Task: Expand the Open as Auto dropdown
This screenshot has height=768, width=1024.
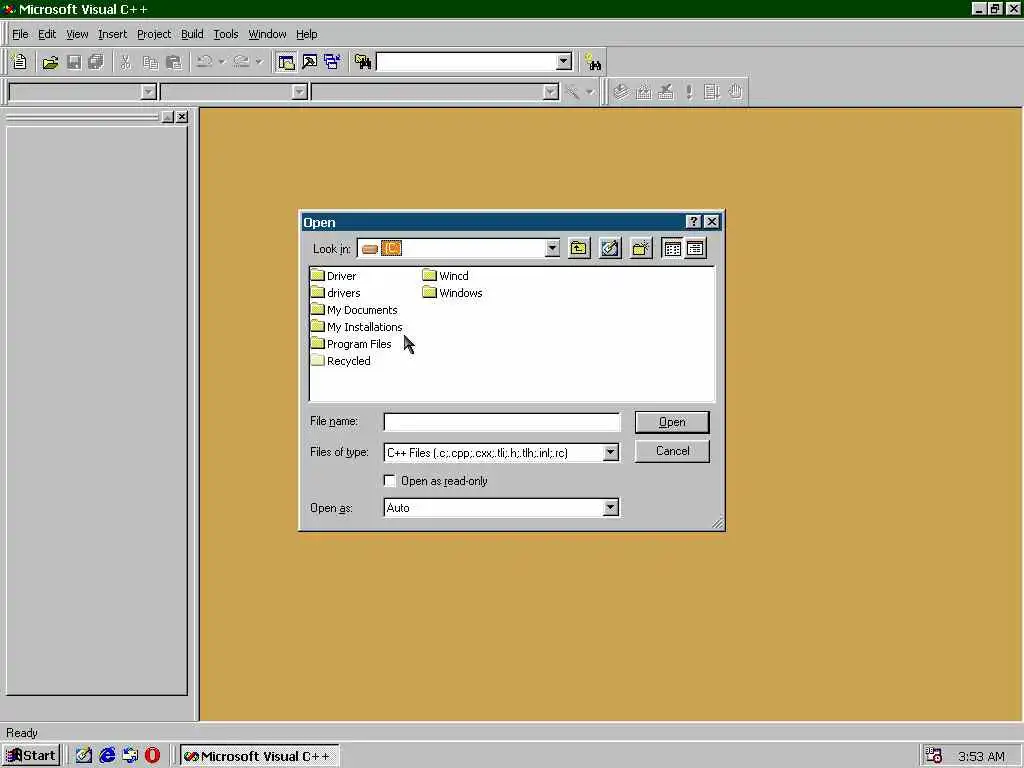Action: [x=611, y=507]
